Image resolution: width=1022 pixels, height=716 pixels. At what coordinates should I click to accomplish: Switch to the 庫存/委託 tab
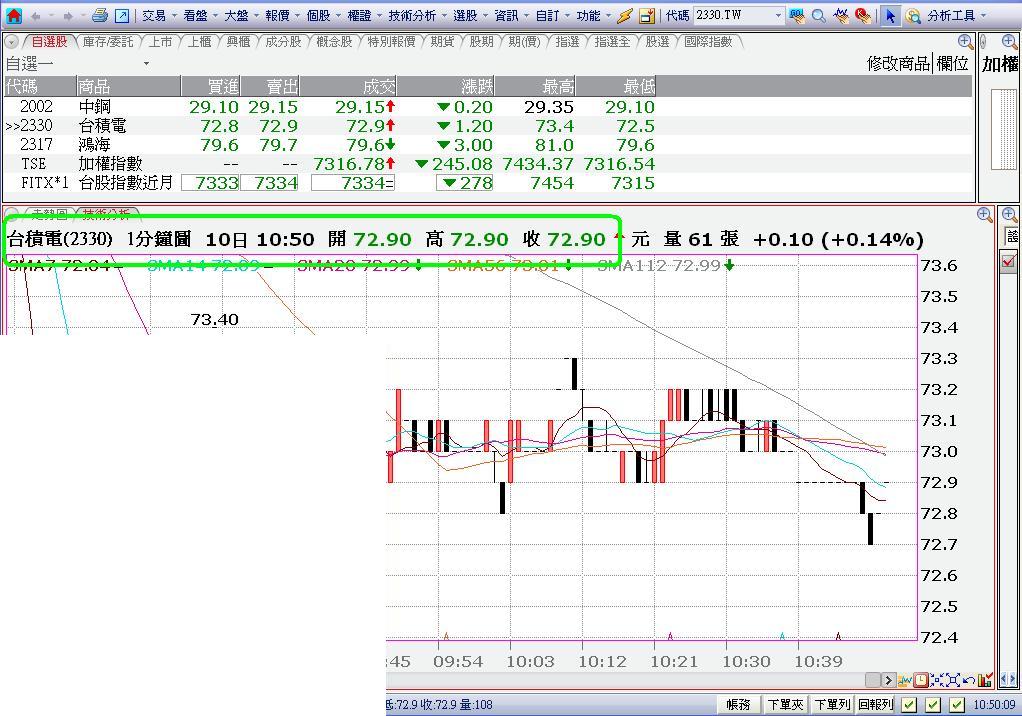click(x=108, y=42)
